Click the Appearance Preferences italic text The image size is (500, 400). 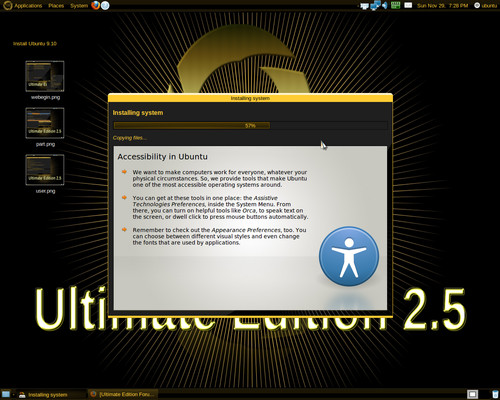[246, 230]
